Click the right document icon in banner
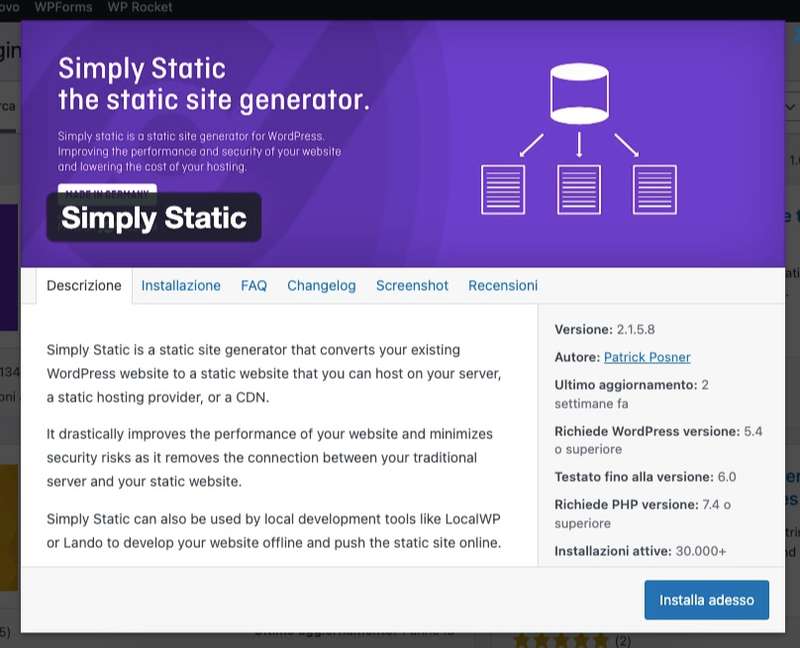Viewport: 800px width, 648px height. click(655, 189)
